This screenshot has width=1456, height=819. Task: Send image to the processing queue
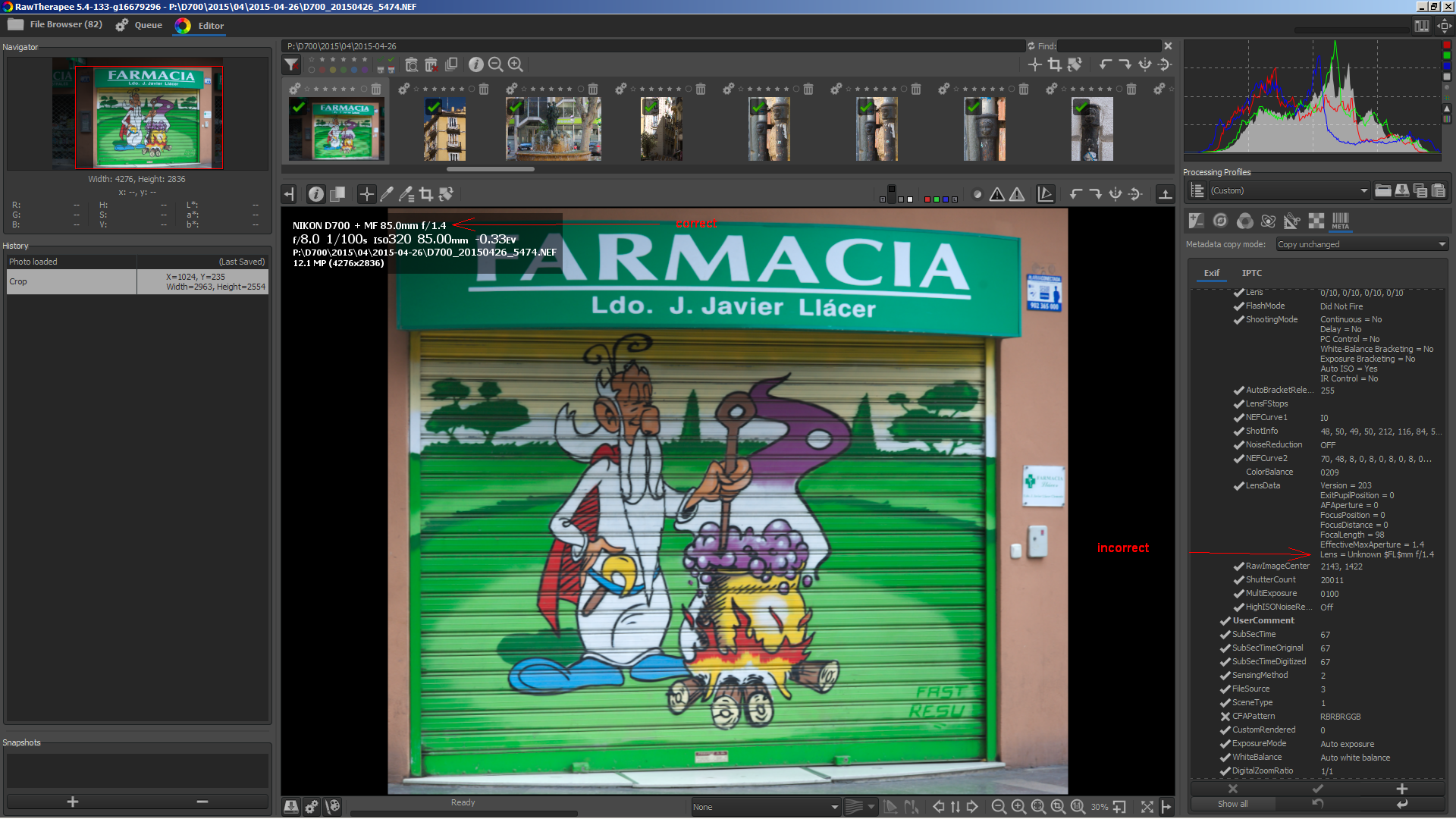[312, 807]
